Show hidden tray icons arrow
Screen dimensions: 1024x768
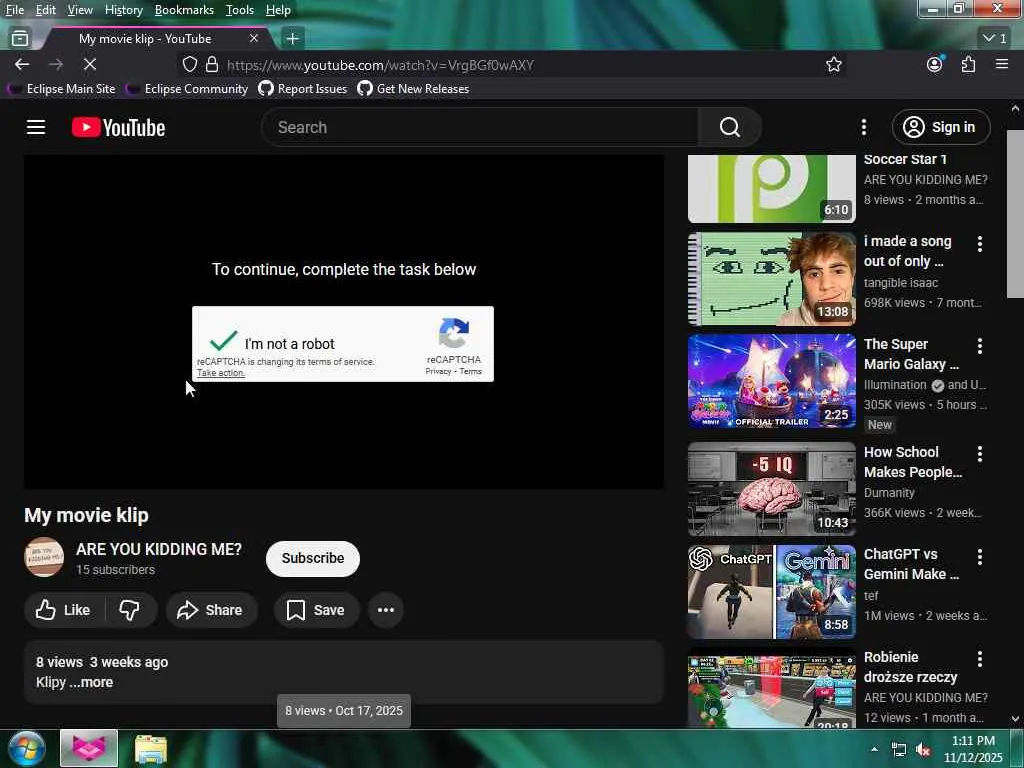[874, 749]
